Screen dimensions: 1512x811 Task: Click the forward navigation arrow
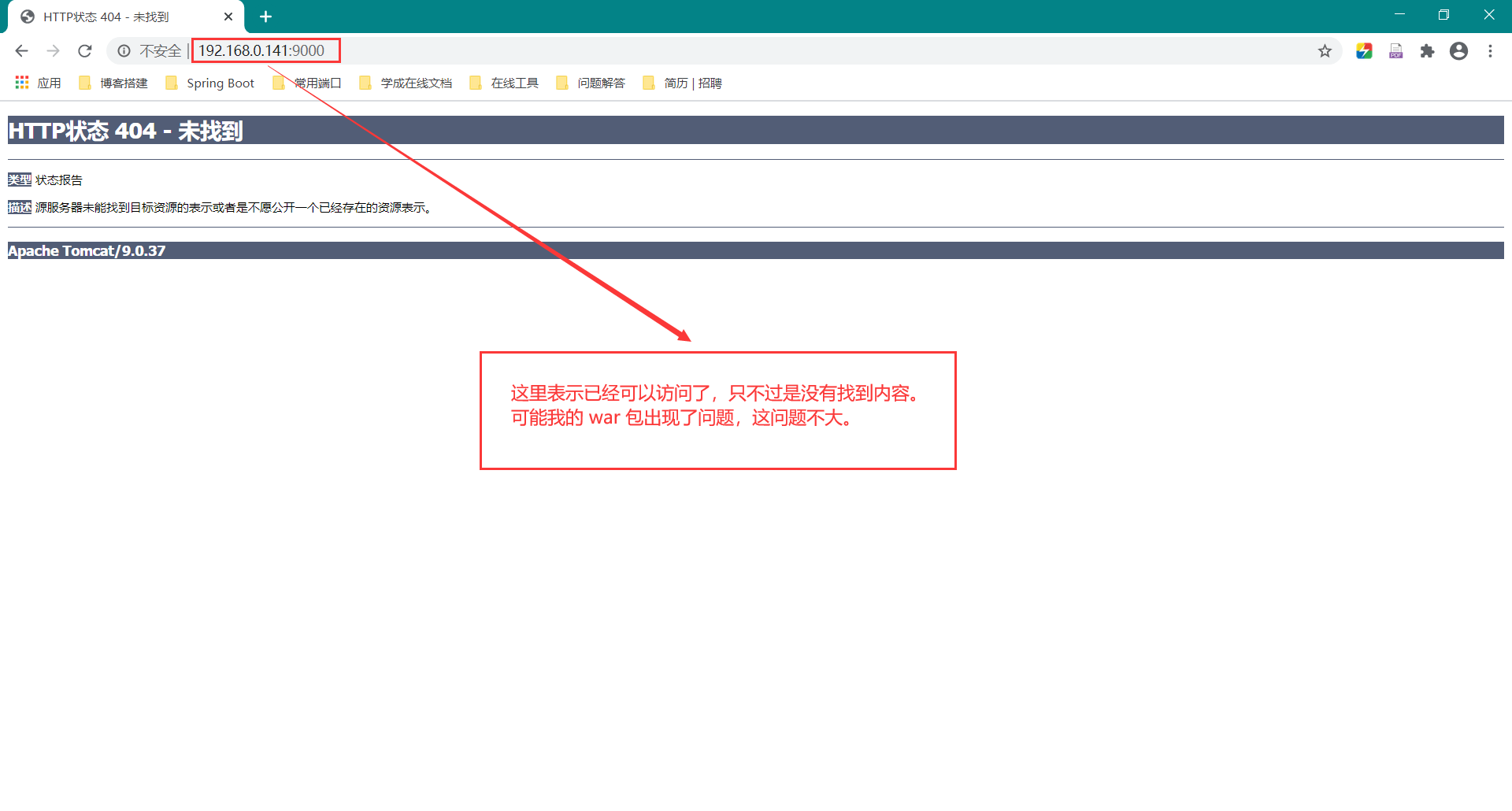pos(53,51)
